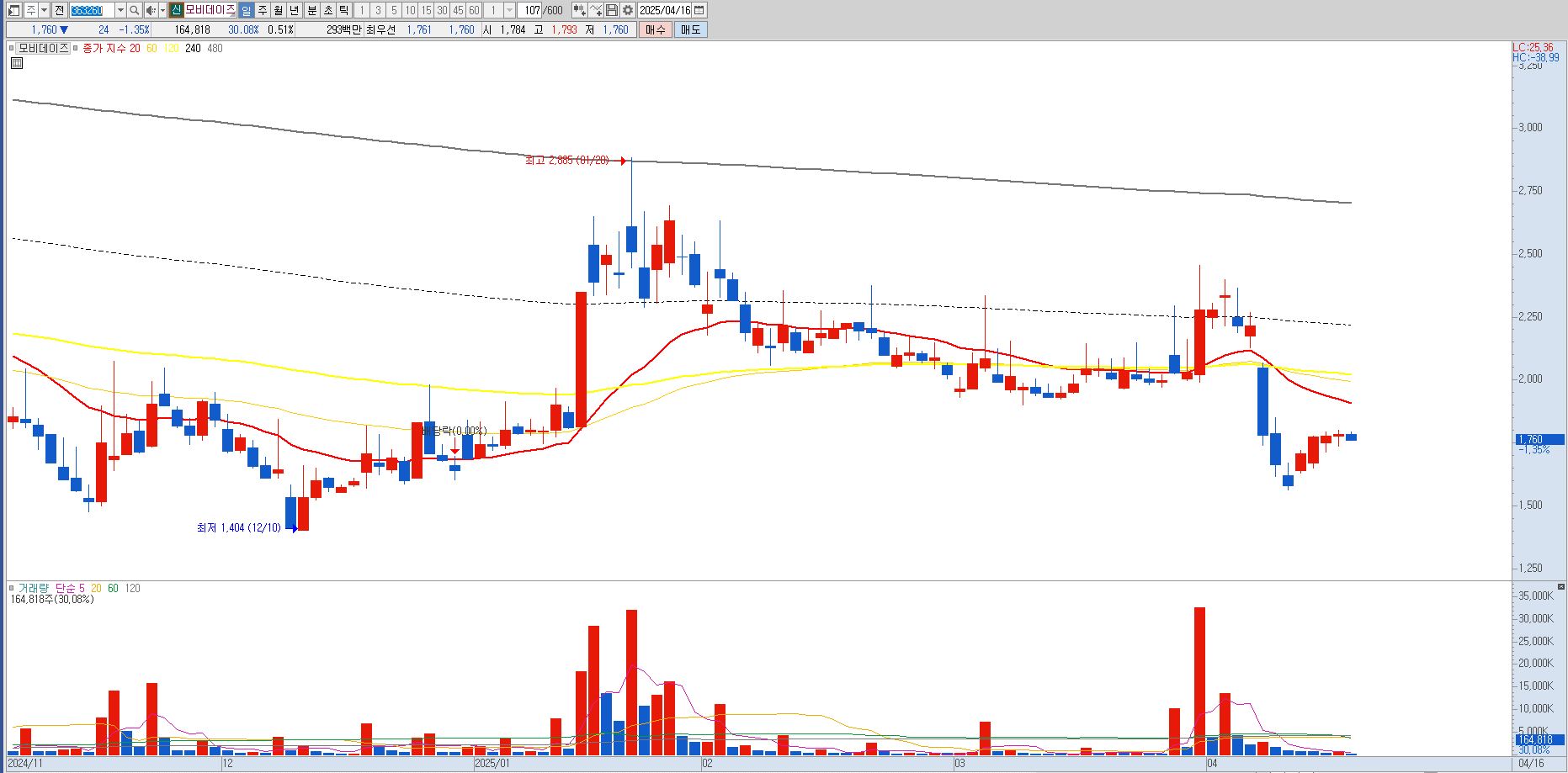Image resolution: width=1568 pixels, height=773 pixels.
Task: Click the window layout icon at top-left
Action: tap(13, 10)
